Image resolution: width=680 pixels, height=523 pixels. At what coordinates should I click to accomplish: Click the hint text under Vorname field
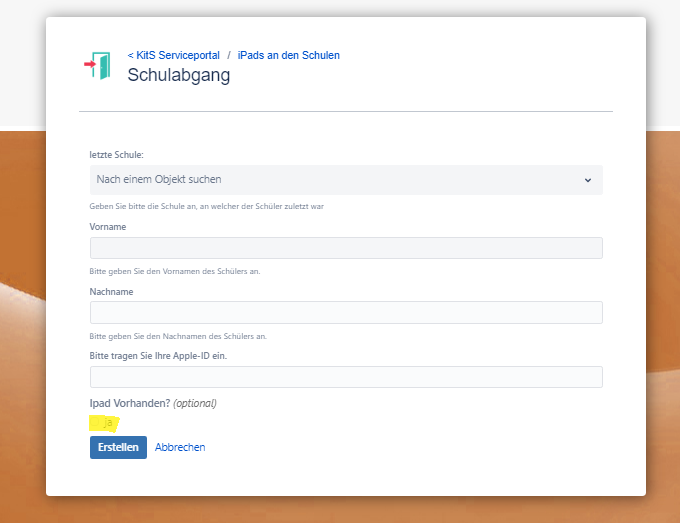pos(175,271)
